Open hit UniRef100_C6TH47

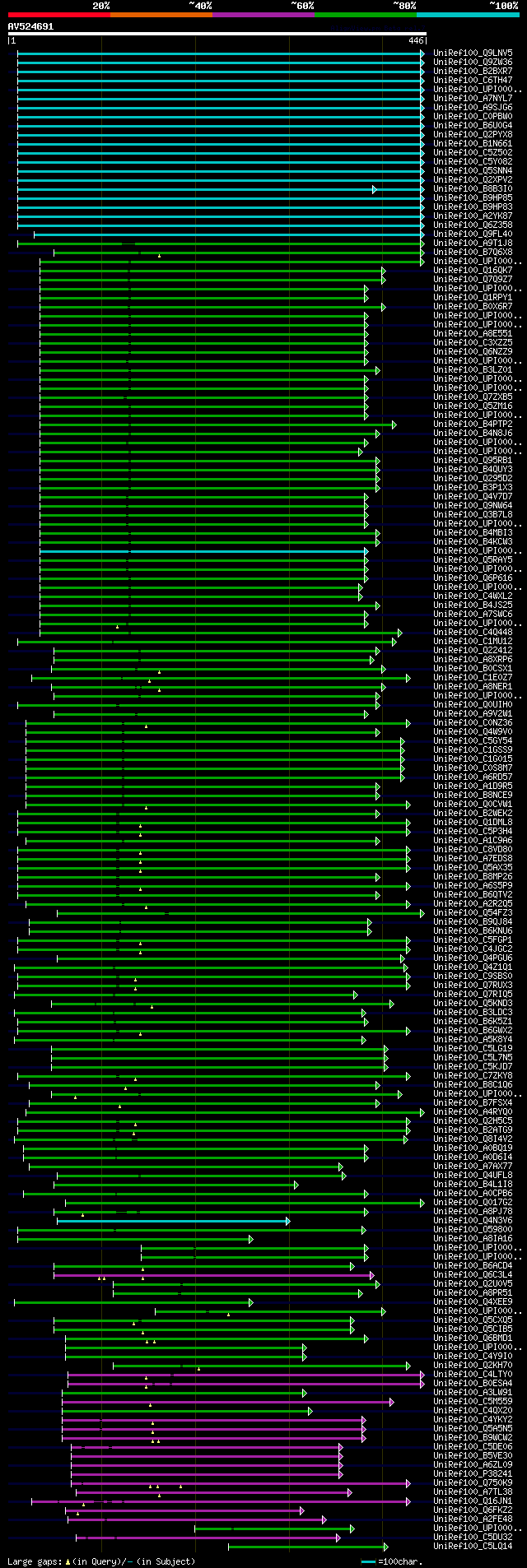click(x=473, y=80)
